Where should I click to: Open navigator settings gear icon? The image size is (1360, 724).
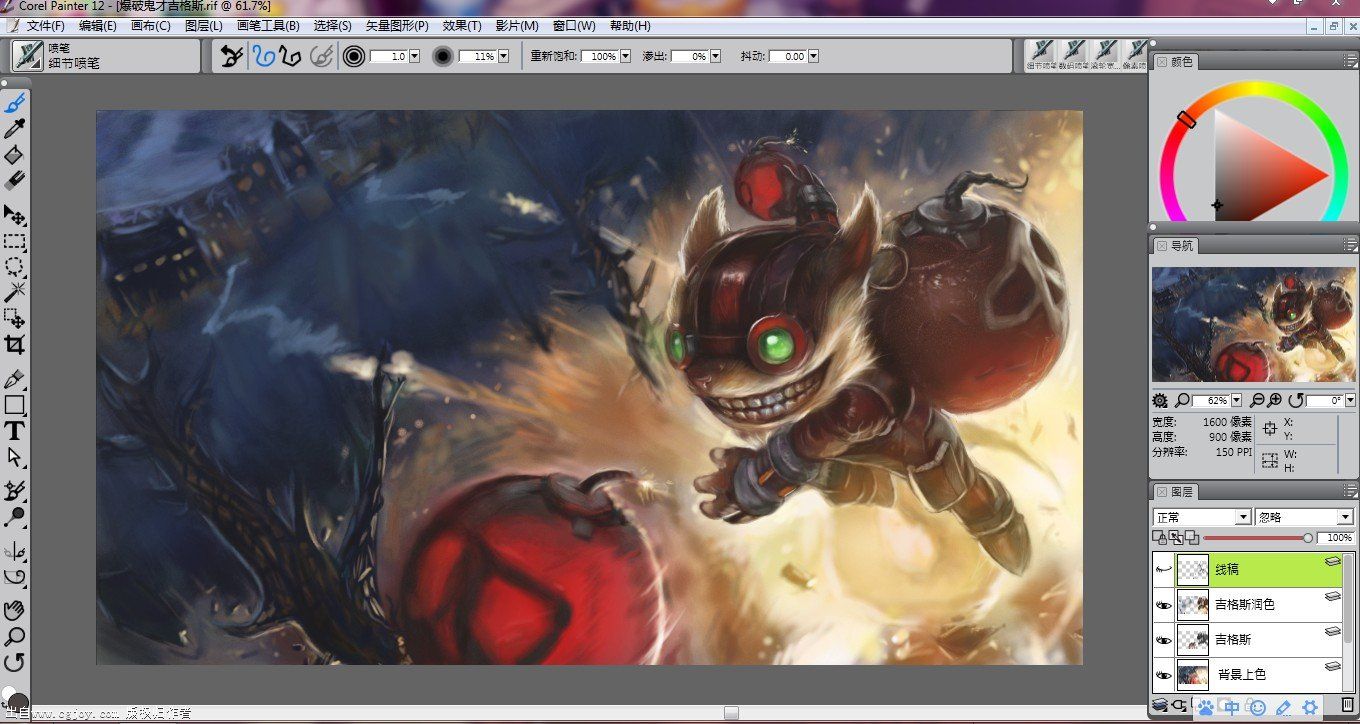pos(1160,400)
